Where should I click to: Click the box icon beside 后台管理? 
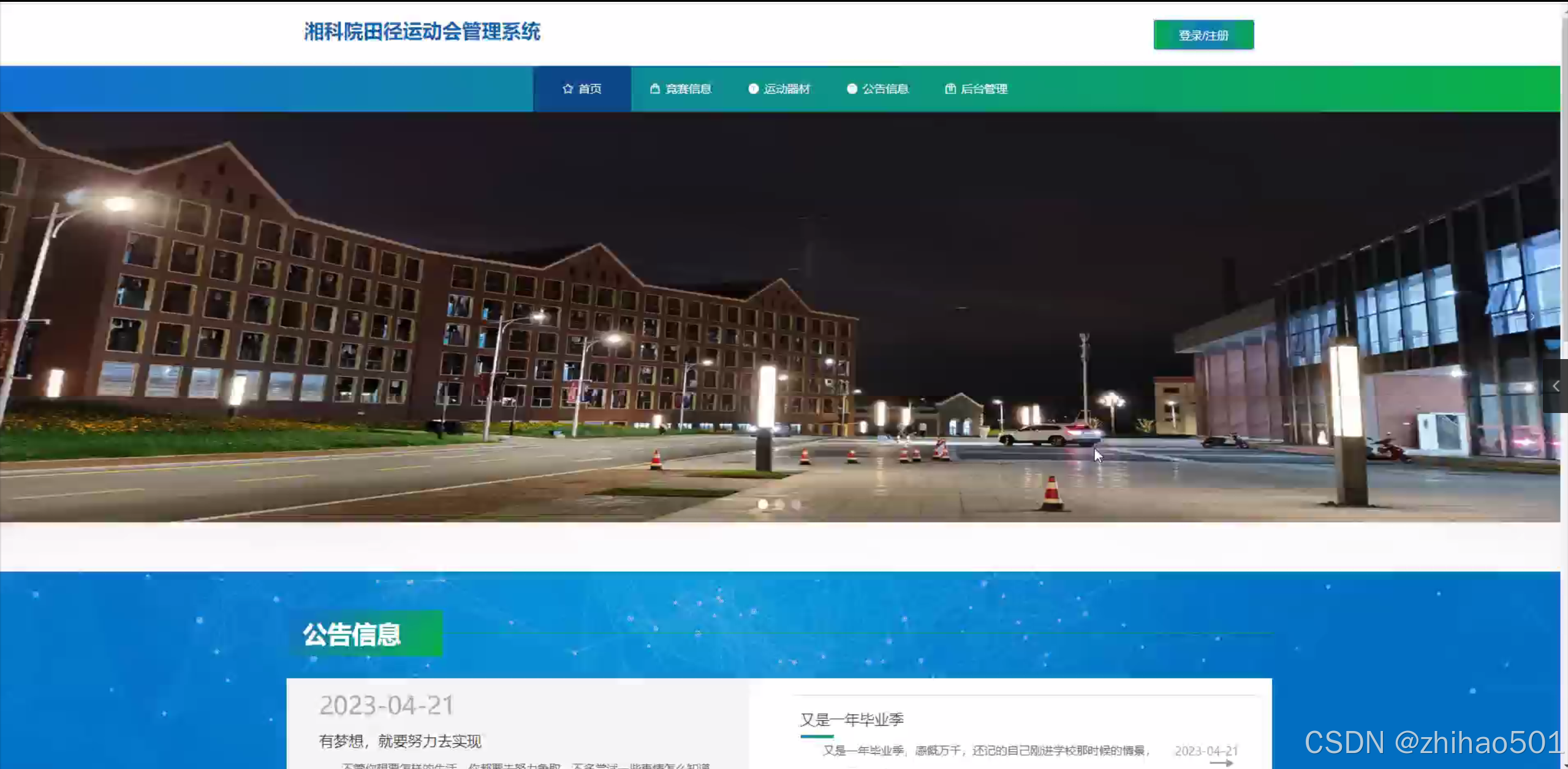tap(950, 89)
